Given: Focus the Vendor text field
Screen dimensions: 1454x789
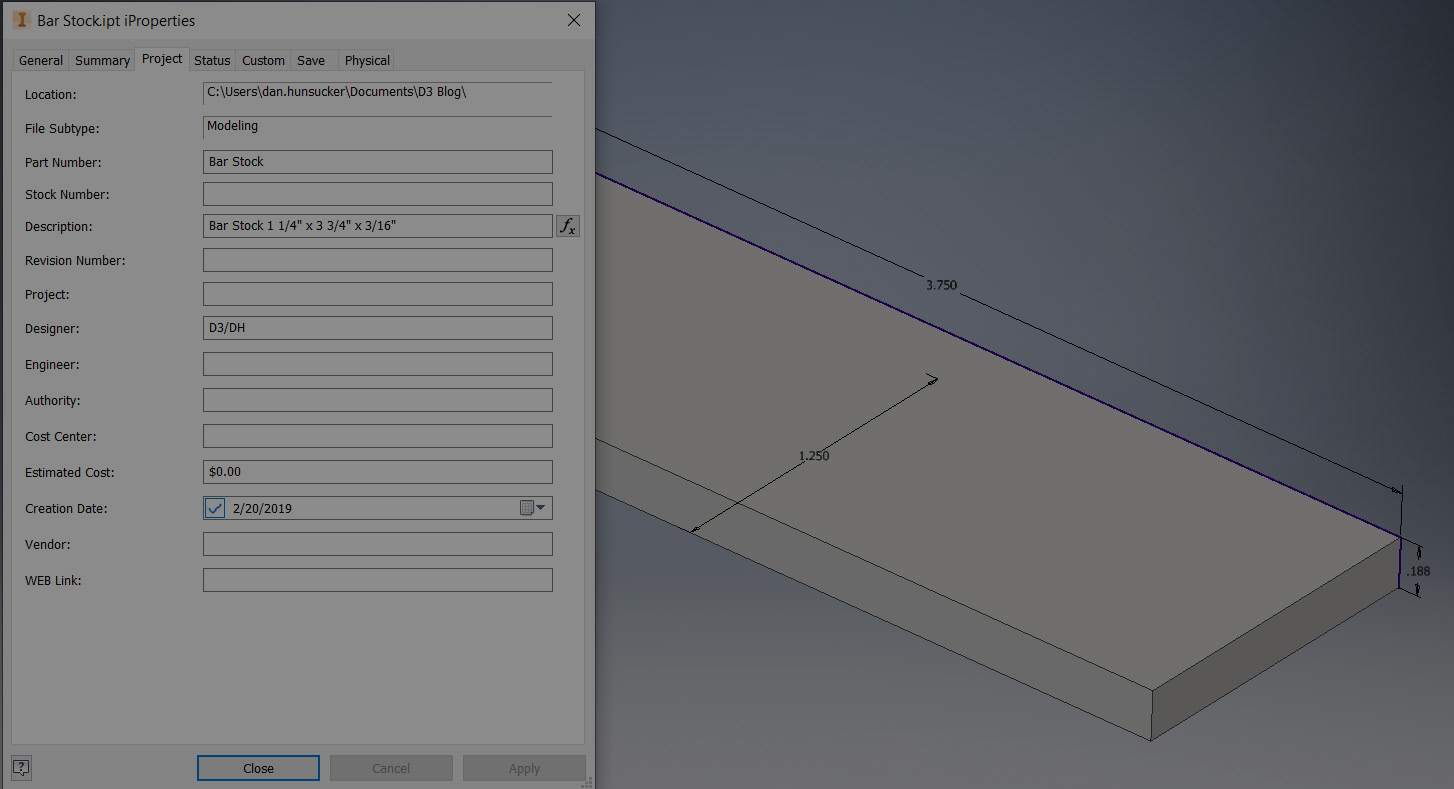Looking at the screenshot, I should pos(378,544).
